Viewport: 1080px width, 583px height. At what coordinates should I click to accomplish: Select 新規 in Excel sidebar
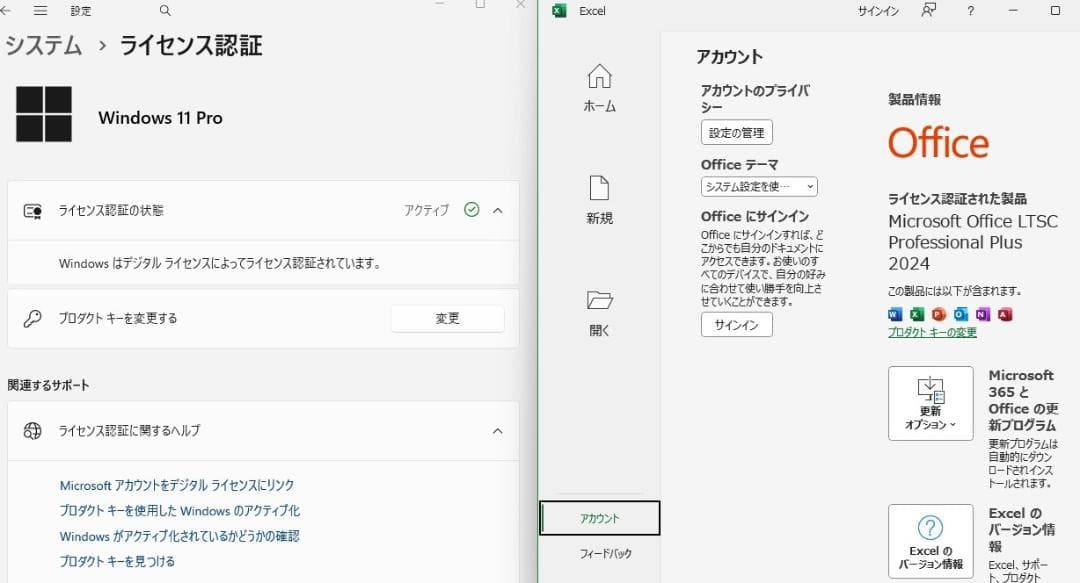click(599, 200)
